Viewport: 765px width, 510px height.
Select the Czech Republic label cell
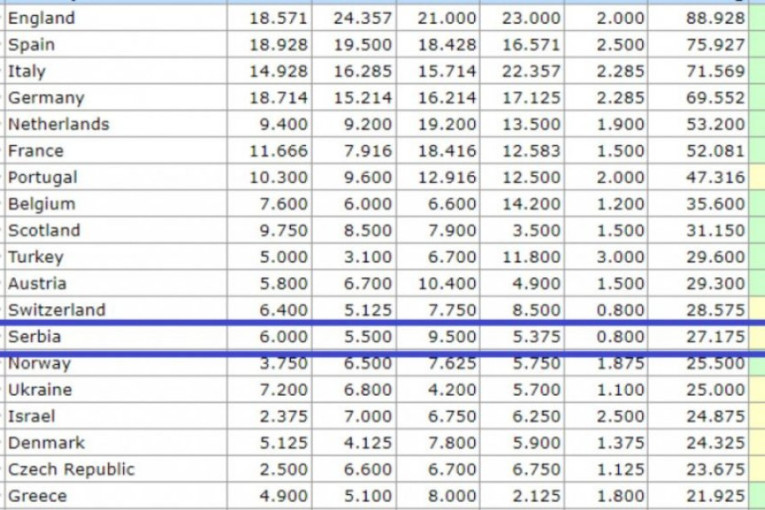(71, 469)
